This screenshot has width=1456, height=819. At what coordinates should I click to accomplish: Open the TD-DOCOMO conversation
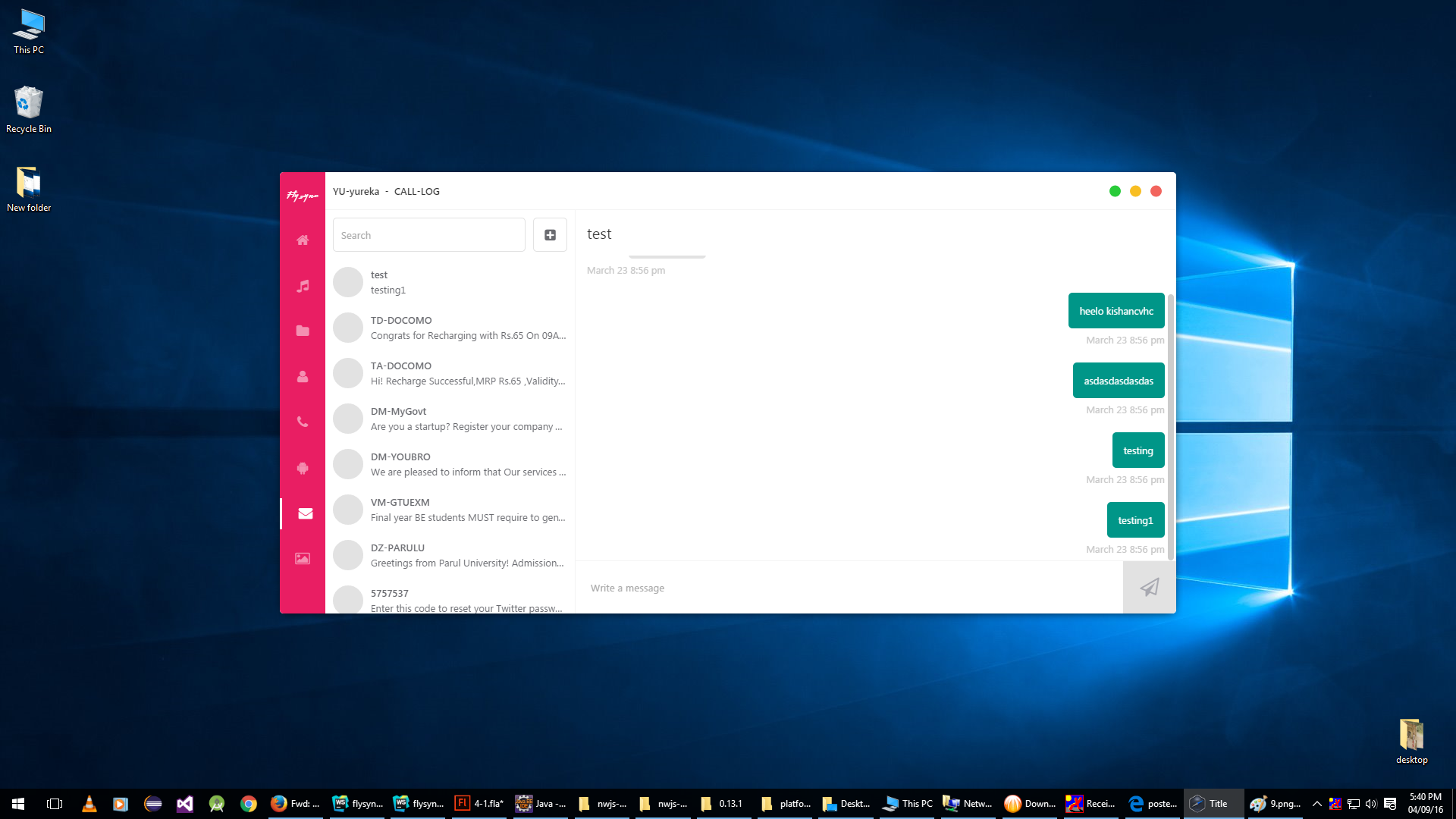(x=451, y=328)
